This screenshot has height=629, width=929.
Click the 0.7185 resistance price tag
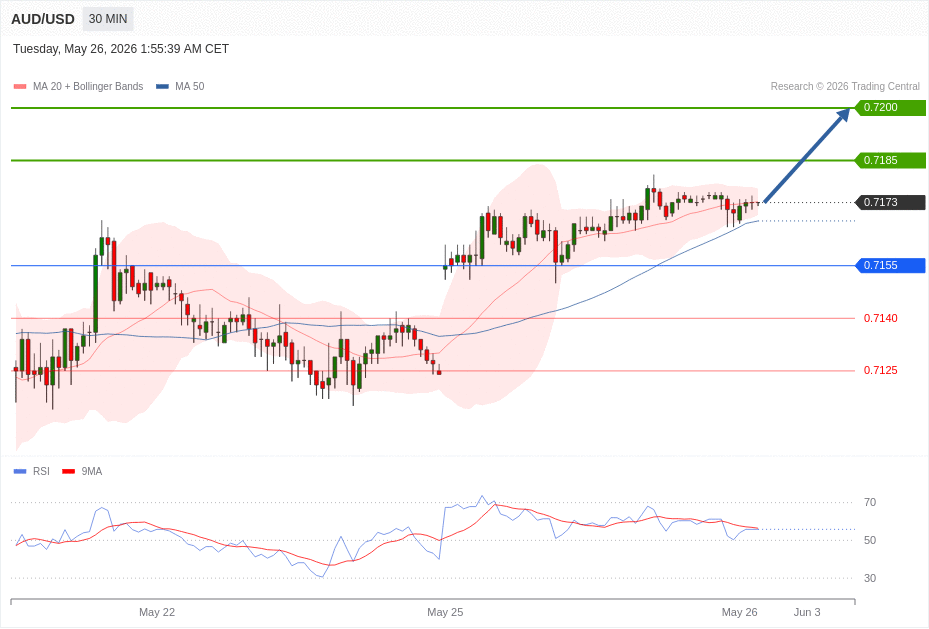coord(890,160)
